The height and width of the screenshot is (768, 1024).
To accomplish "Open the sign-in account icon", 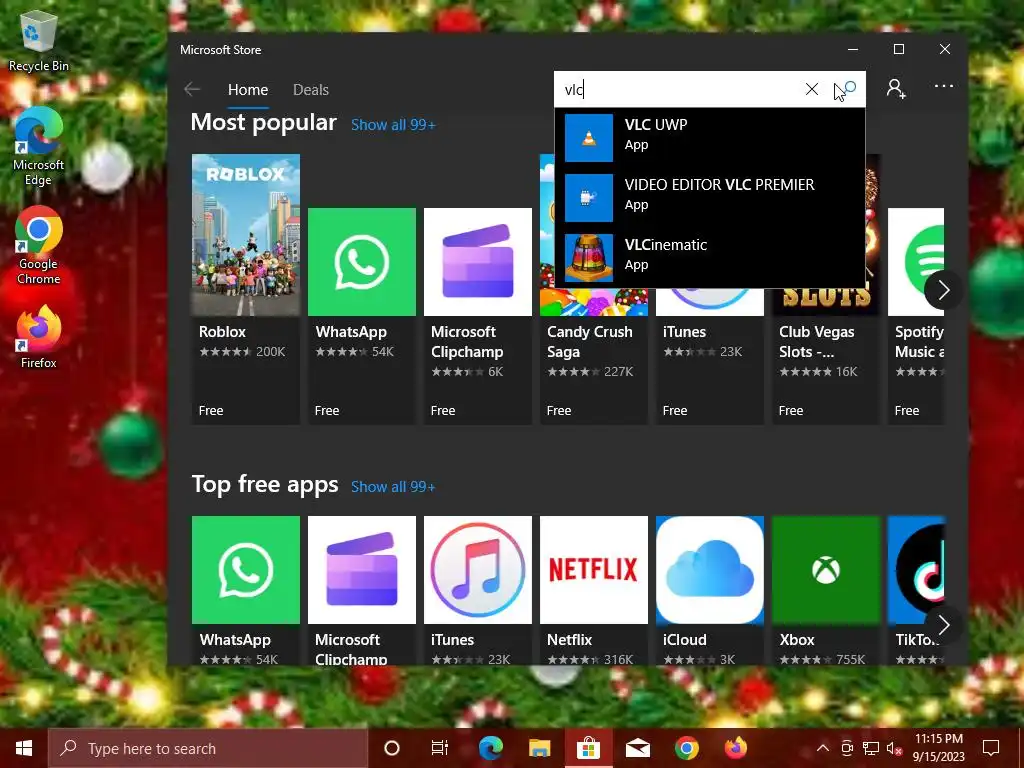I will coord(896,88).
